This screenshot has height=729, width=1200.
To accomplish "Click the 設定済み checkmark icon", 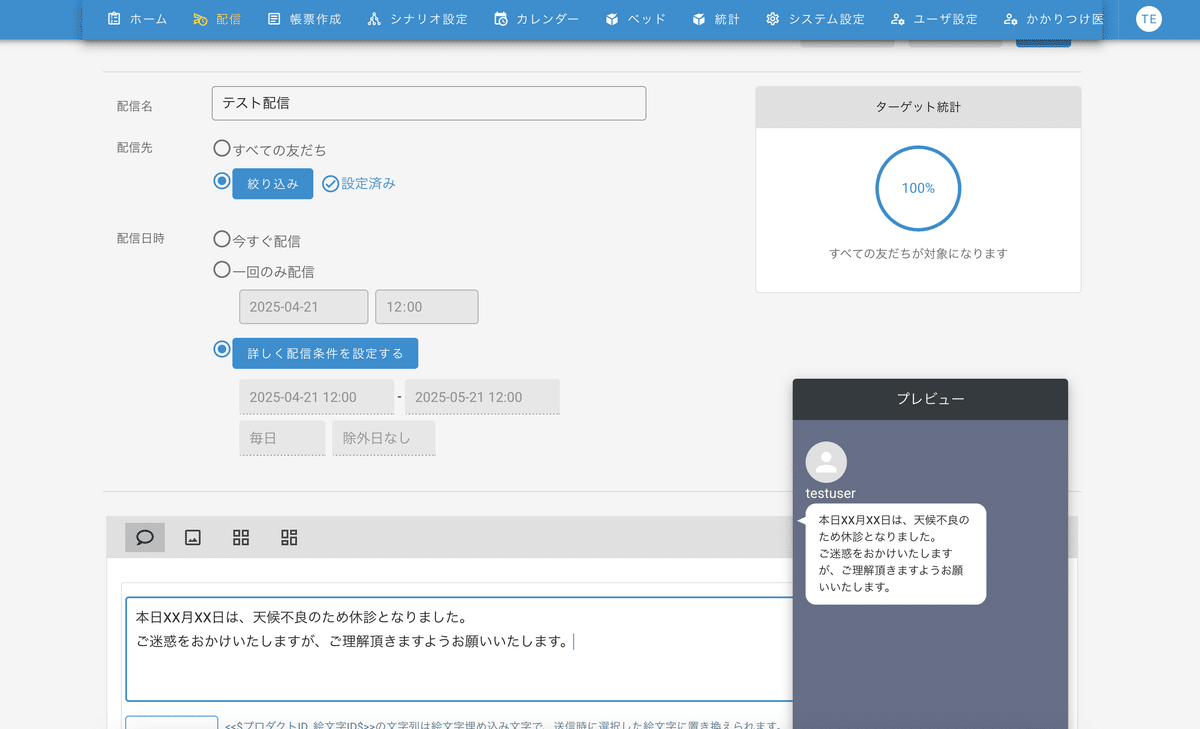I will coord(330,184).
